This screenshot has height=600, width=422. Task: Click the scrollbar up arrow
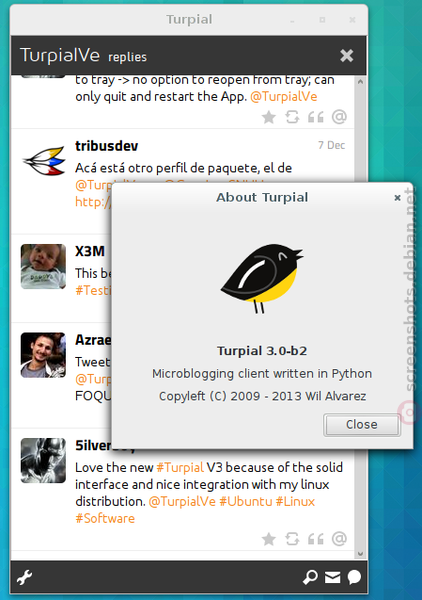tap(360, 82)
